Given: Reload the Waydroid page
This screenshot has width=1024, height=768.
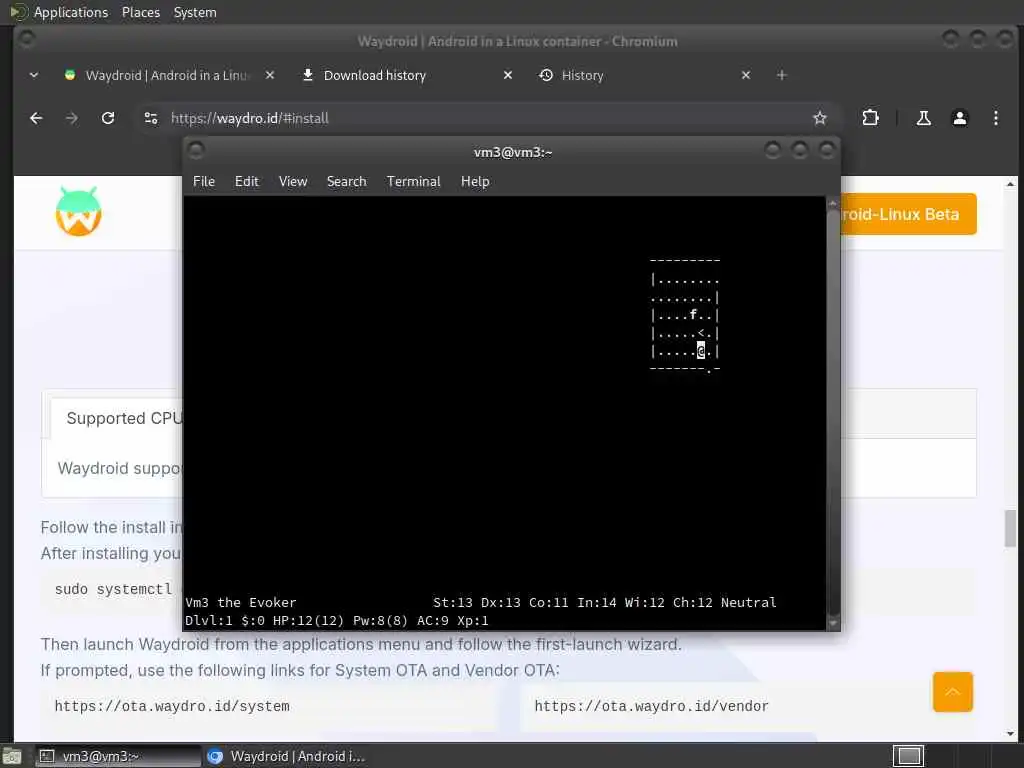Looking at the screenshot, I should [108, 118].
